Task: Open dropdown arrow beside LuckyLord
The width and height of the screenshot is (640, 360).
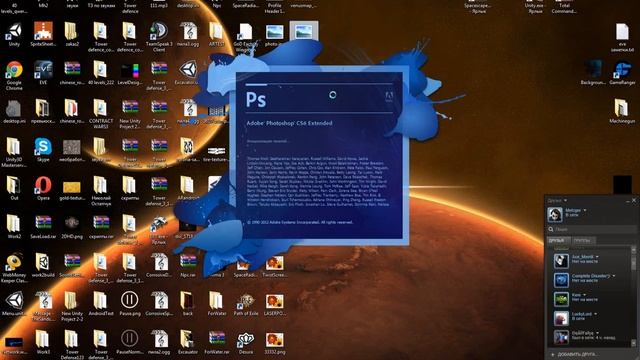Action: pyautogui.click(x=595, y=314)
